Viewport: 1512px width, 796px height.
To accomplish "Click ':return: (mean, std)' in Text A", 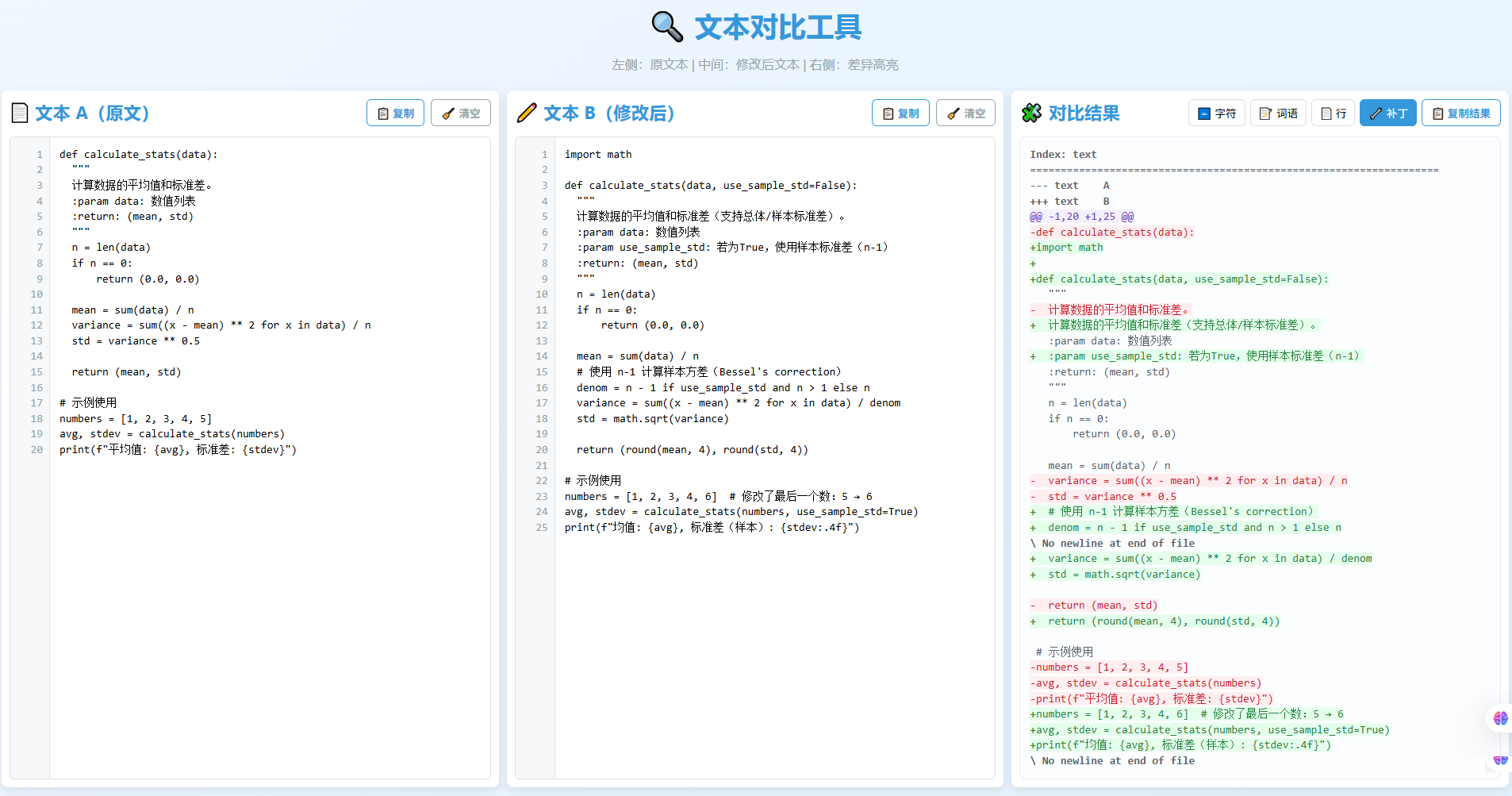I will coord(132,217).
